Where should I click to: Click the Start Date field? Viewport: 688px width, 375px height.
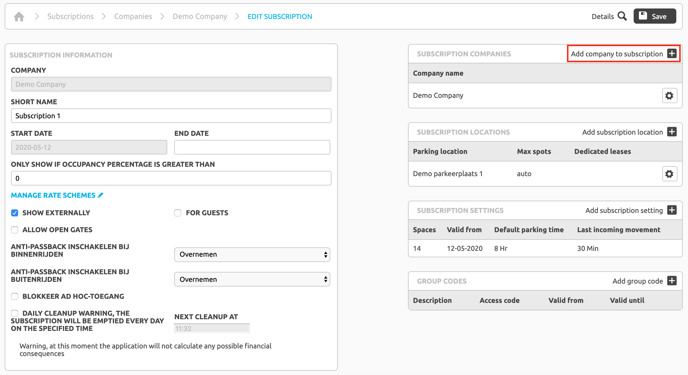[x=89, y=147]
